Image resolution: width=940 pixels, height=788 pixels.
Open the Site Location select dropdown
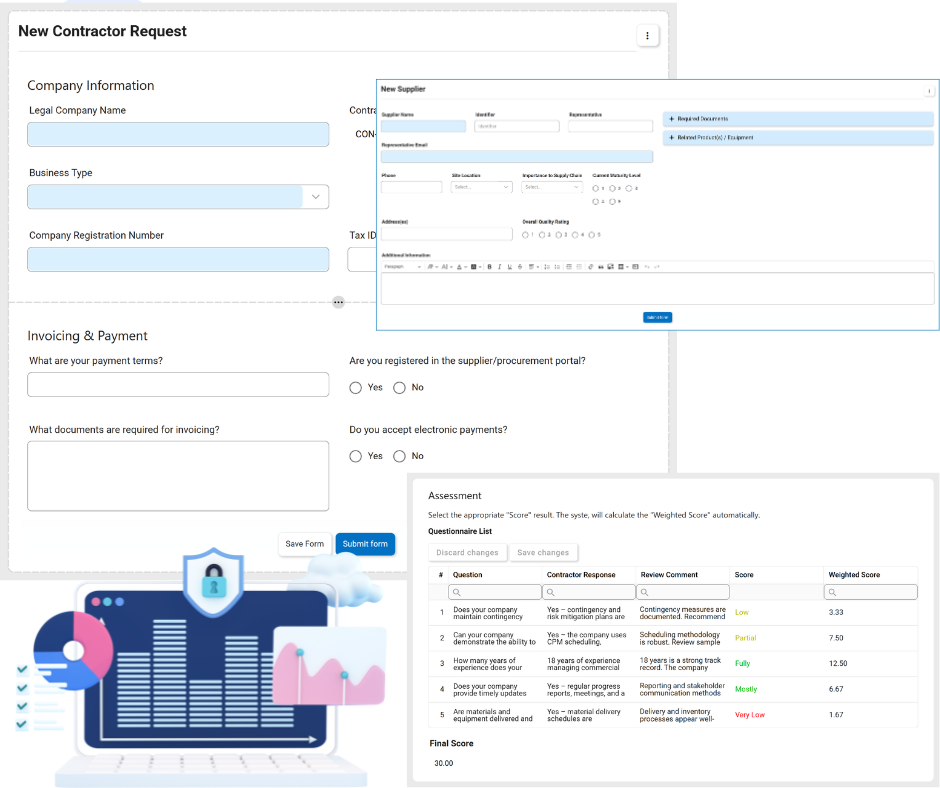(481, 187)
